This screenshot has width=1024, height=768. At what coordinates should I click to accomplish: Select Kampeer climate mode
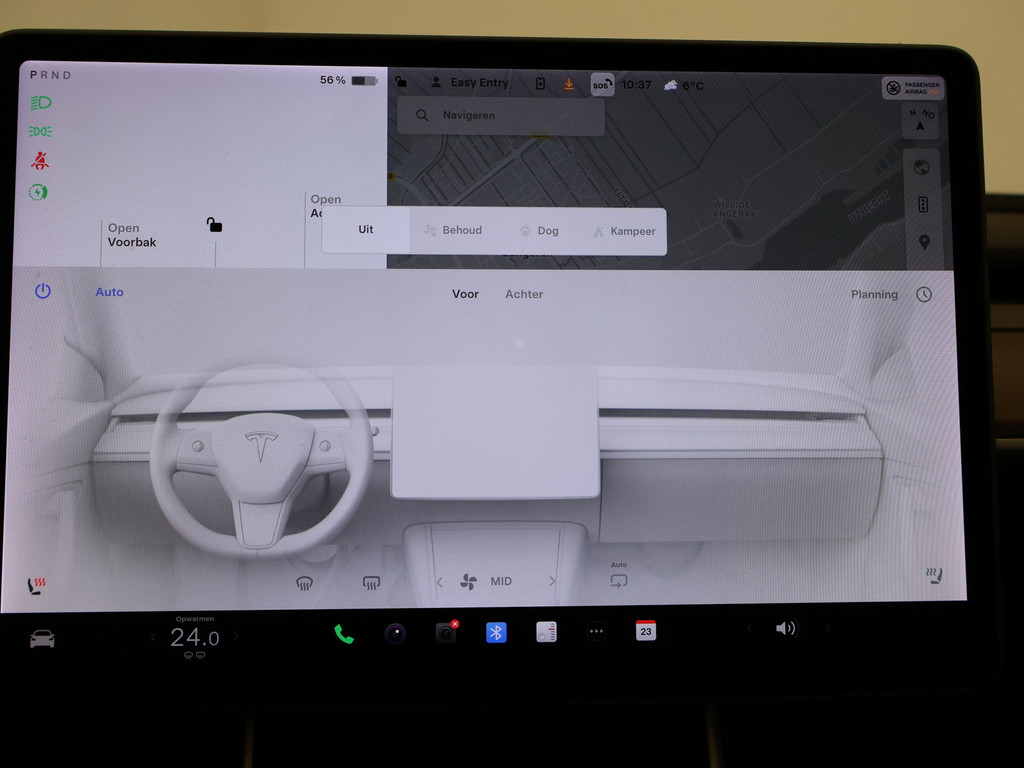coord(624,231)
